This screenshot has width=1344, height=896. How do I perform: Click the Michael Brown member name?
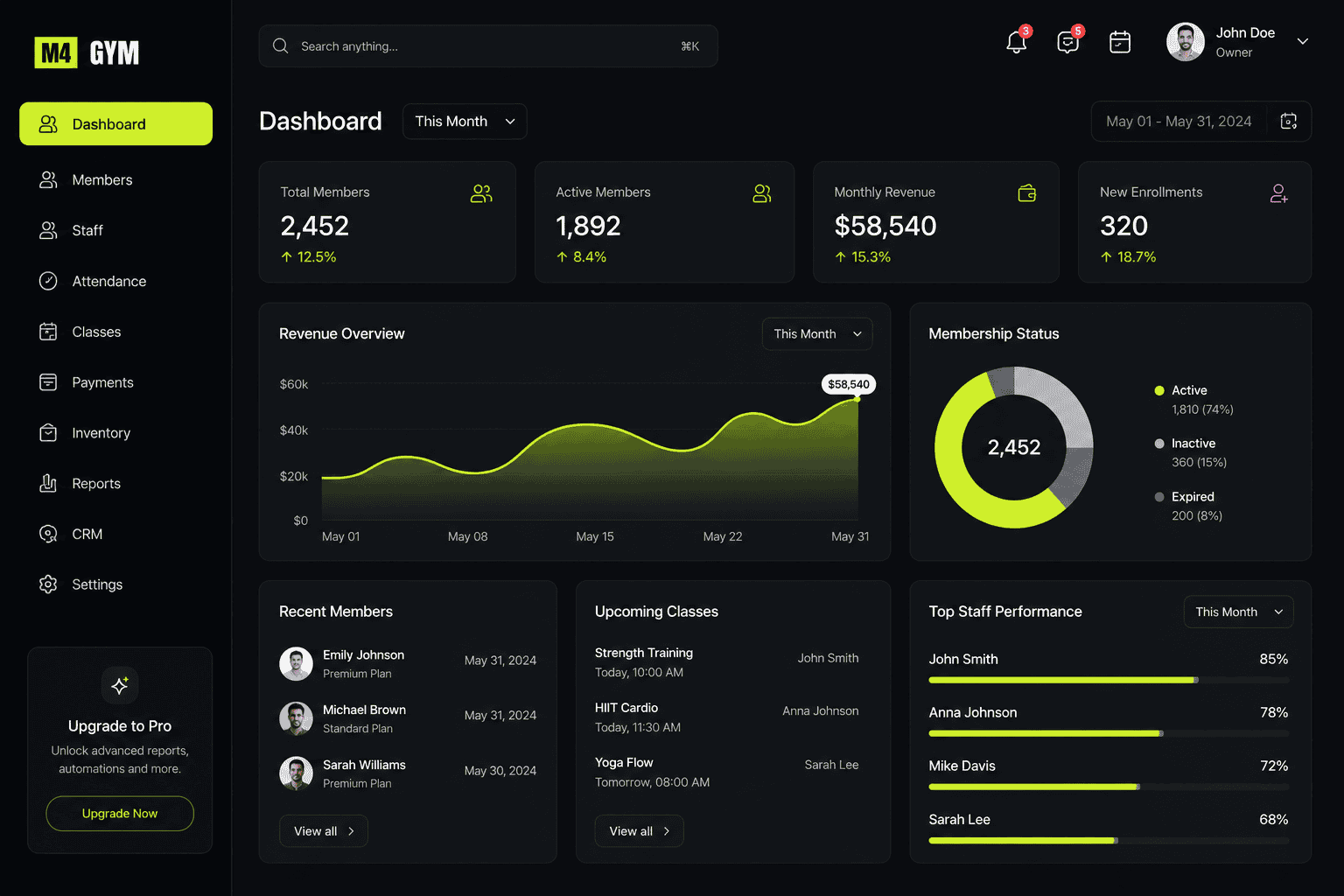coord(364,710)
